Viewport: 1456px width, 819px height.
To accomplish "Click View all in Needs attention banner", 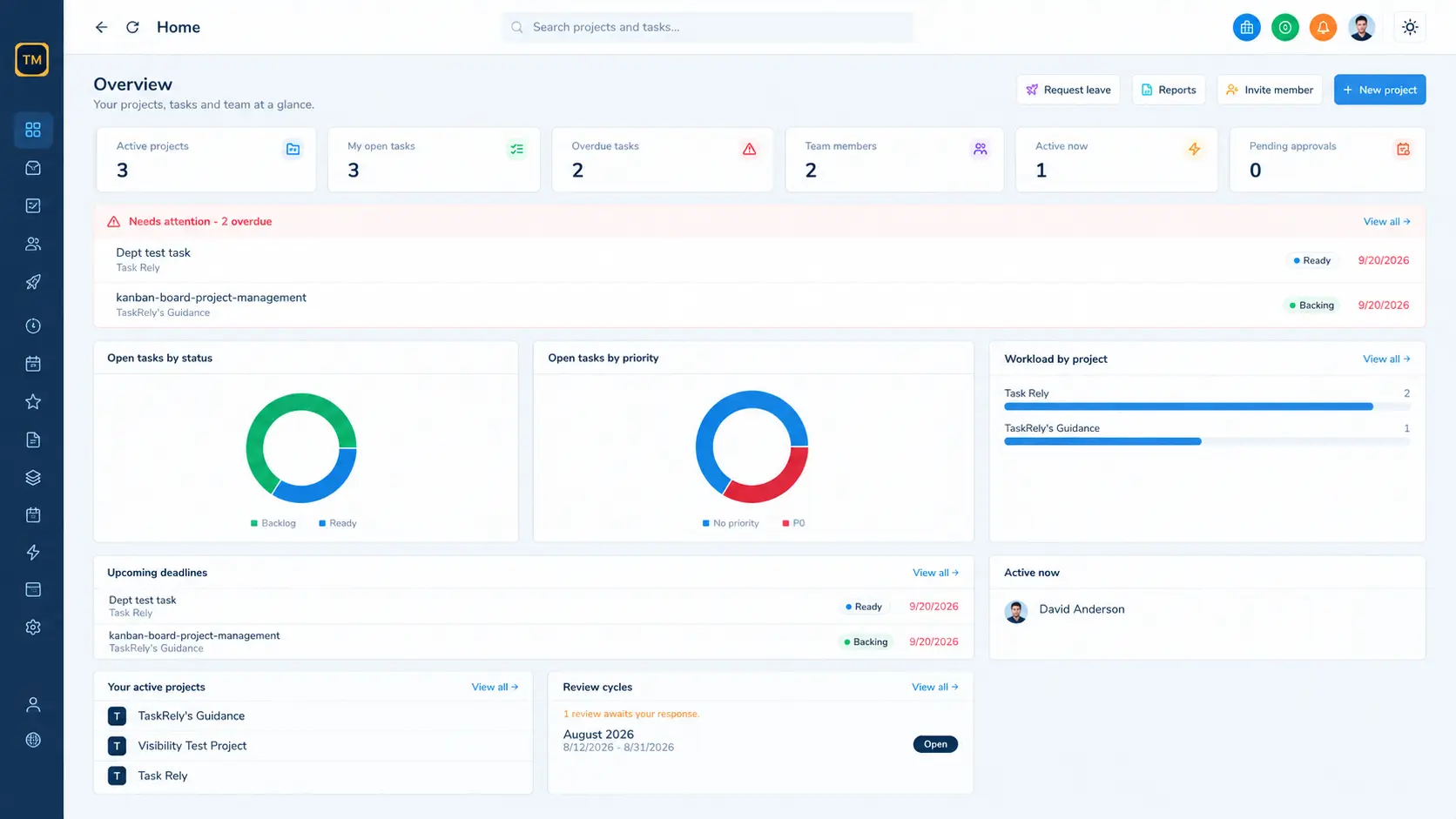I will (x=1386, y=222).
